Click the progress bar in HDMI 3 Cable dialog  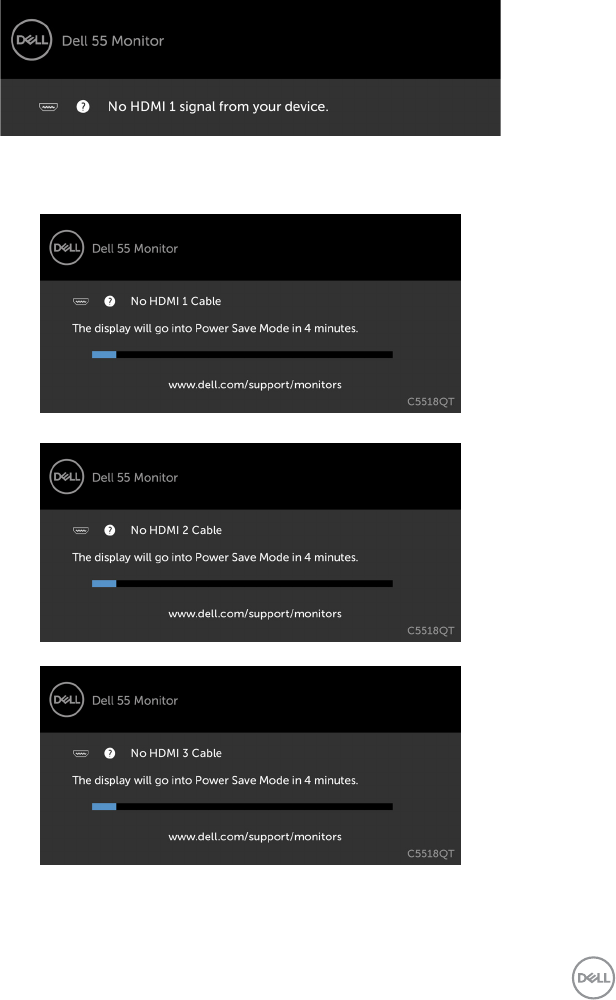(242, 807)
